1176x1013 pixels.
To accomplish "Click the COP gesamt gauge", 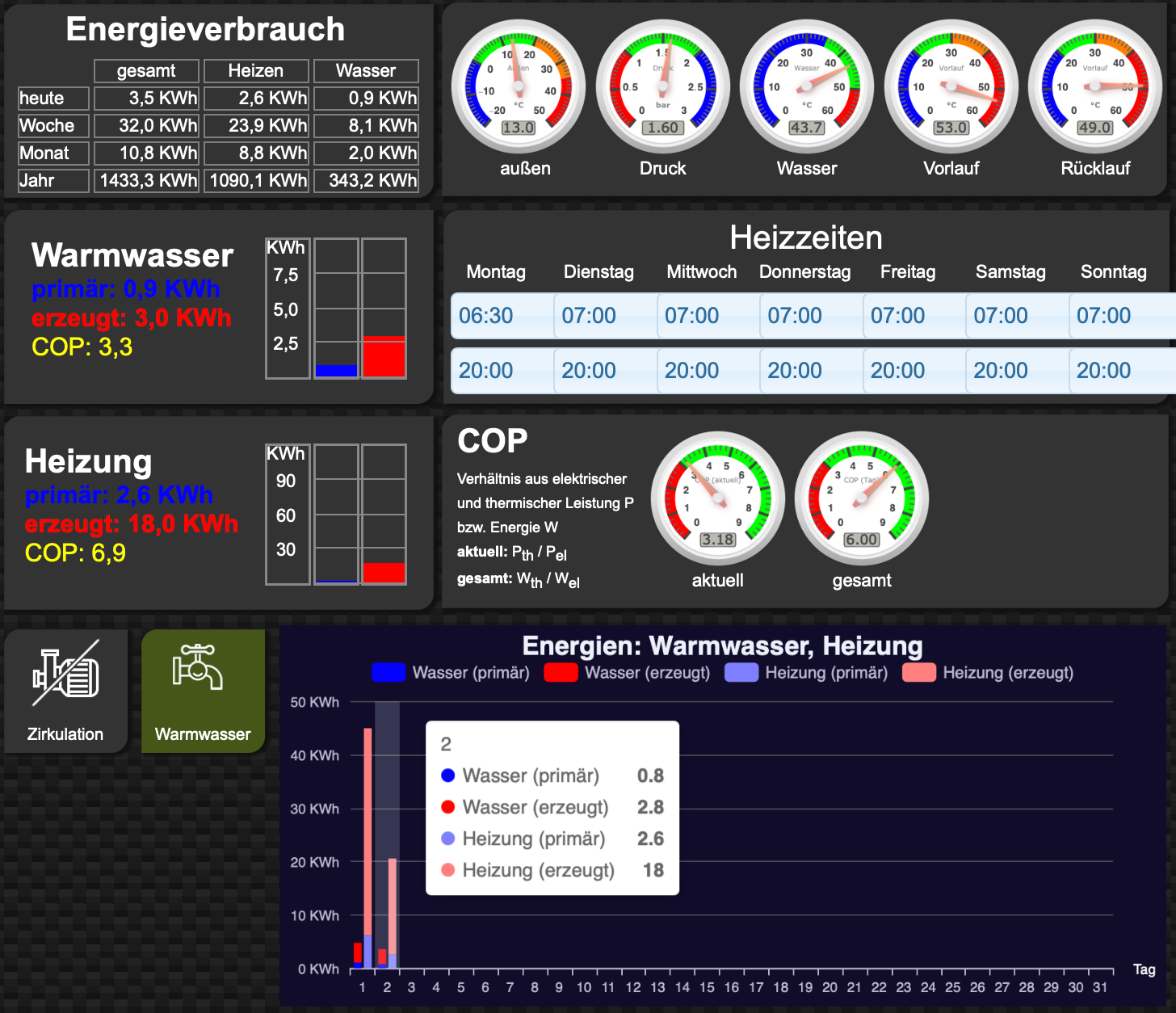I will [861, 498].
